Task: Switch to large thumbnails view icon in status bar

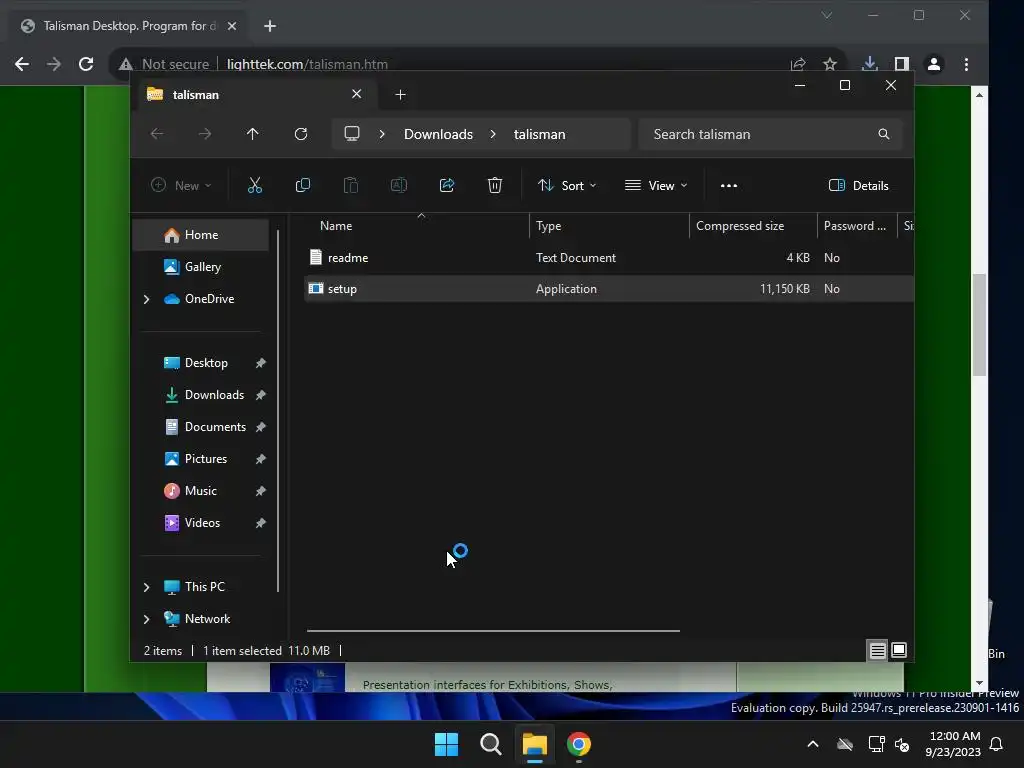Action: coord(899,650)
